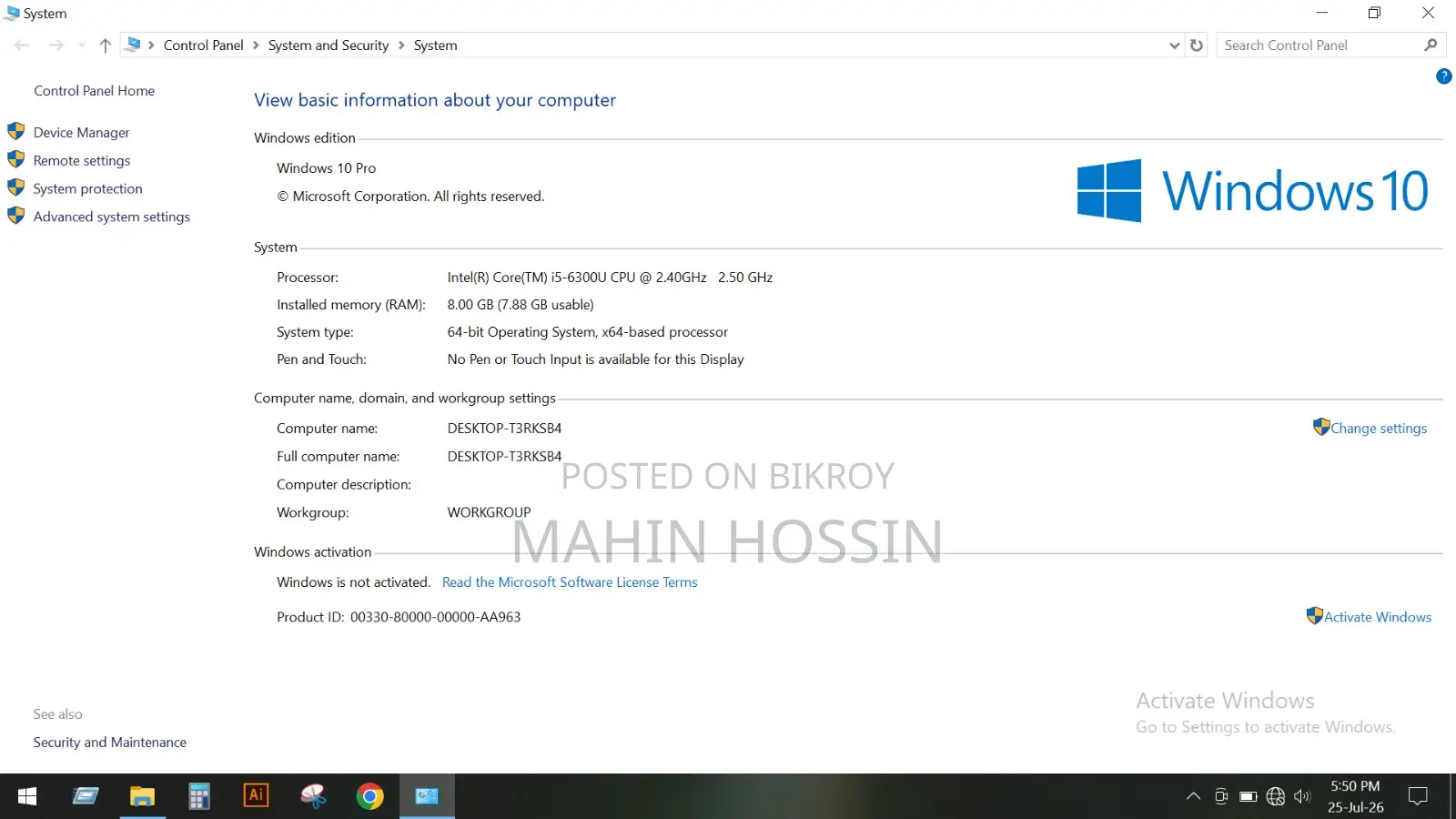Click the computer icon in the address bar
1456x819 pixels.
tap(134, 45)
